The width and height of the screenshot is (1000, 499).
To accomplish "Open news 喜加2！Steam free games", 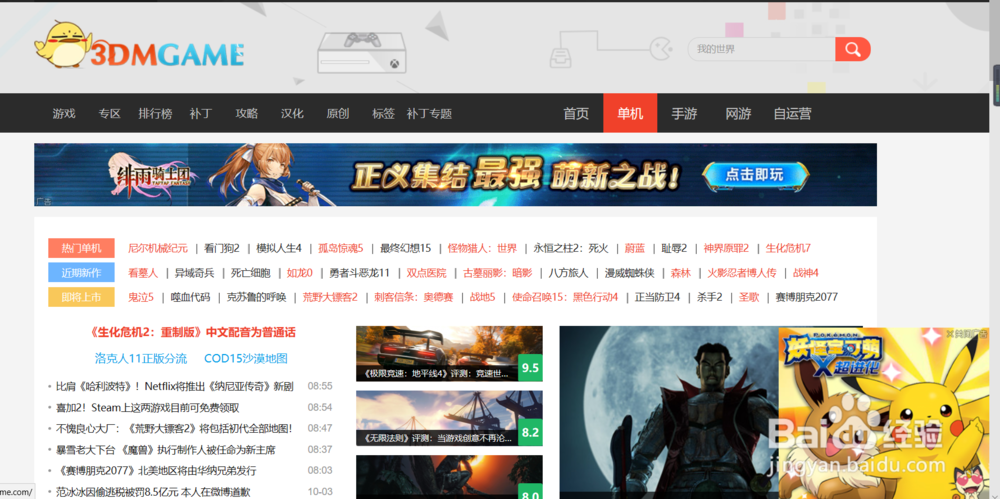I will pyautogui.click(x=147, y=408).
